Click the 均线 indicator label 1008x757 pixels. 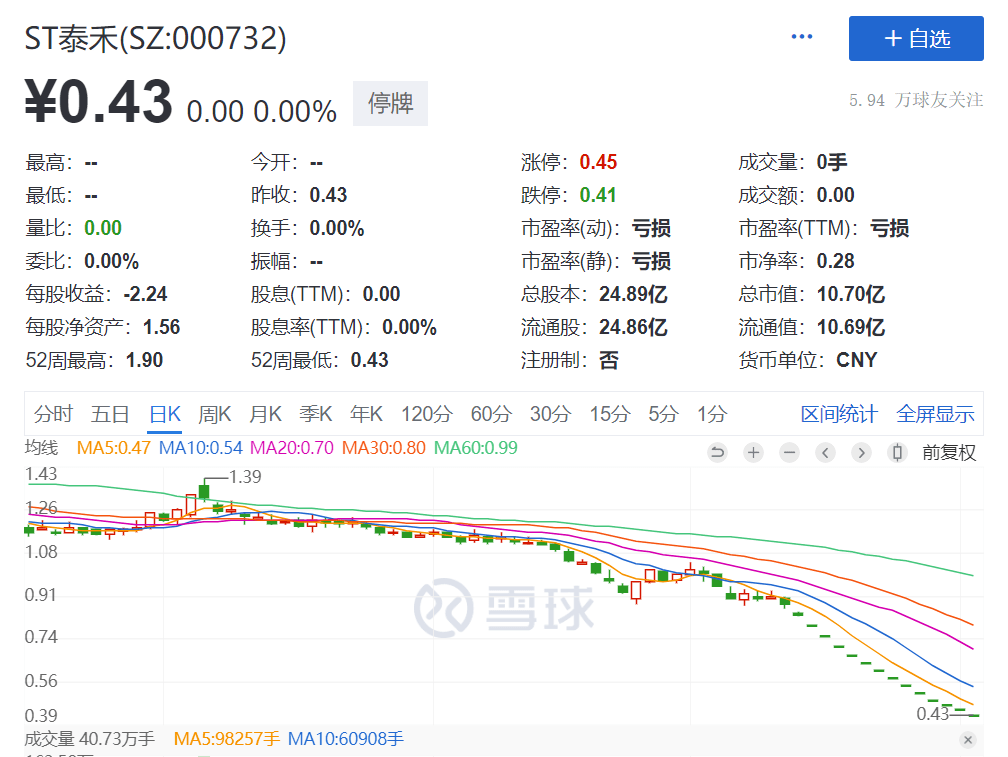(x=41, y=448)
